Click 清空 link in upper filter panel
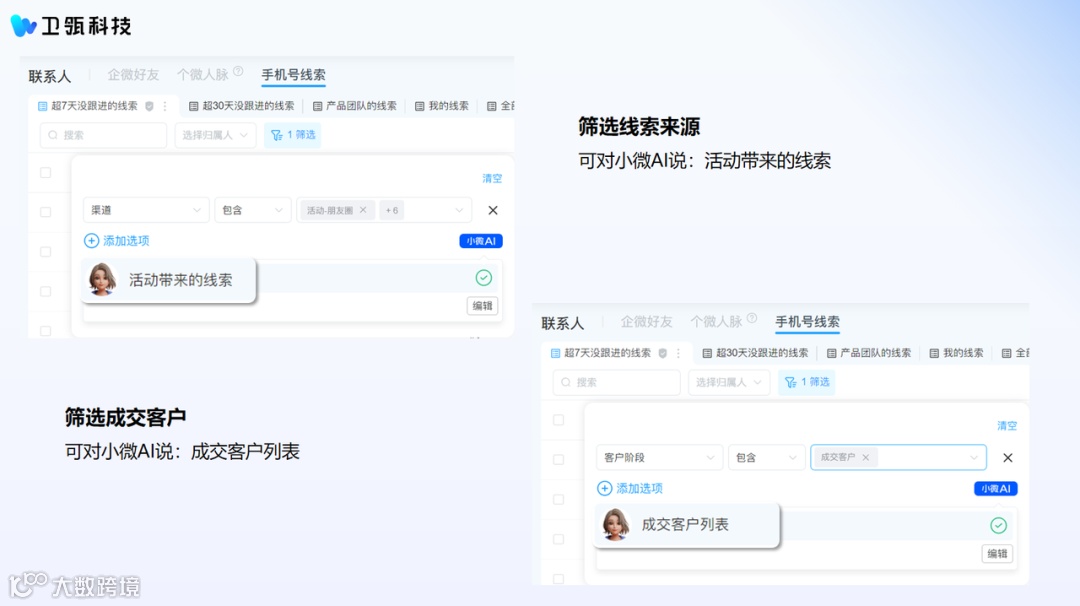This screenshot has width=1080, height=606. click(492, 178)
